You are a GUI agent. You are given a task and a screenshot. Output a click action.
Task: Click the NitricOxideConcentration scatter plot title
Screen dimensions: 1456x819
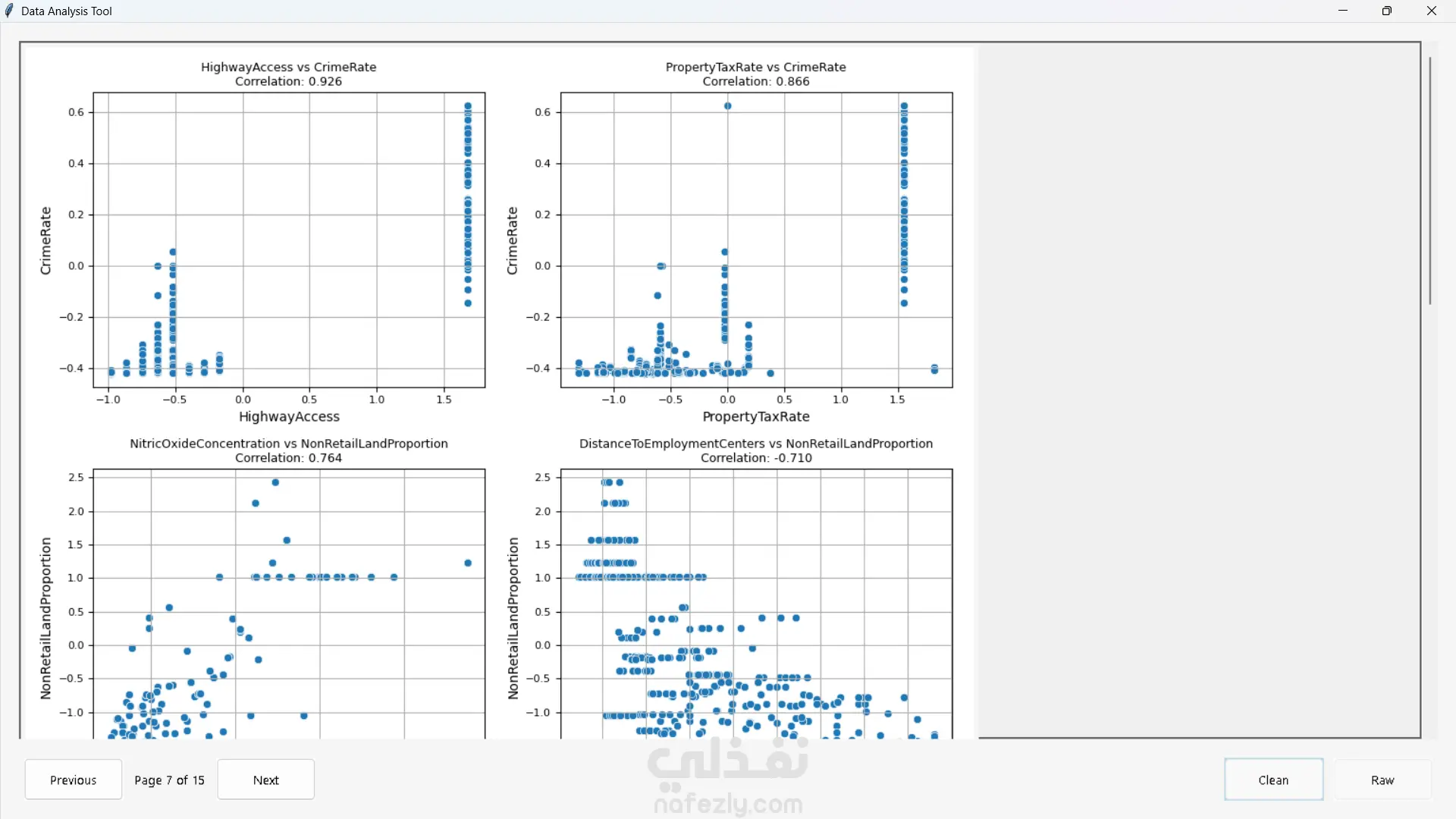click(x=289, y=444)
